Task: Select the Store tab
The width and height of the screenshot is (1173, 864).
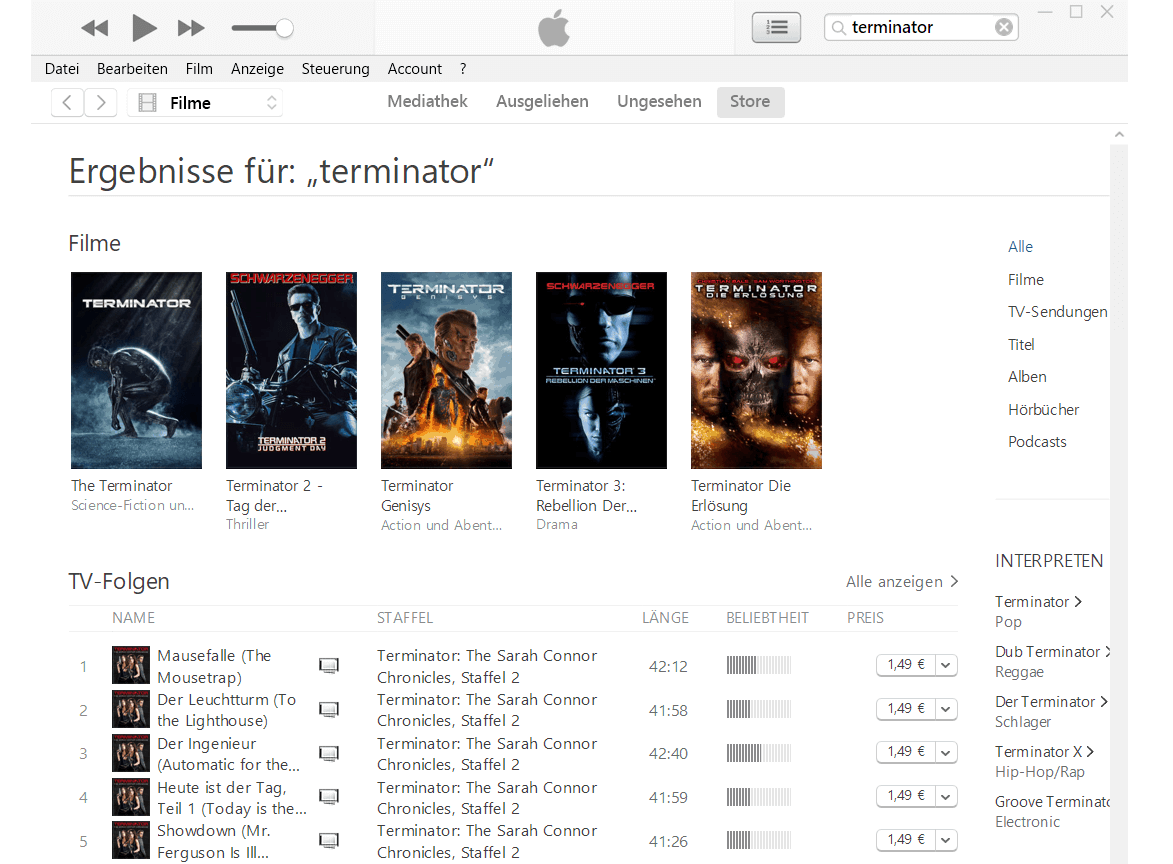Action: pos(750,102)
